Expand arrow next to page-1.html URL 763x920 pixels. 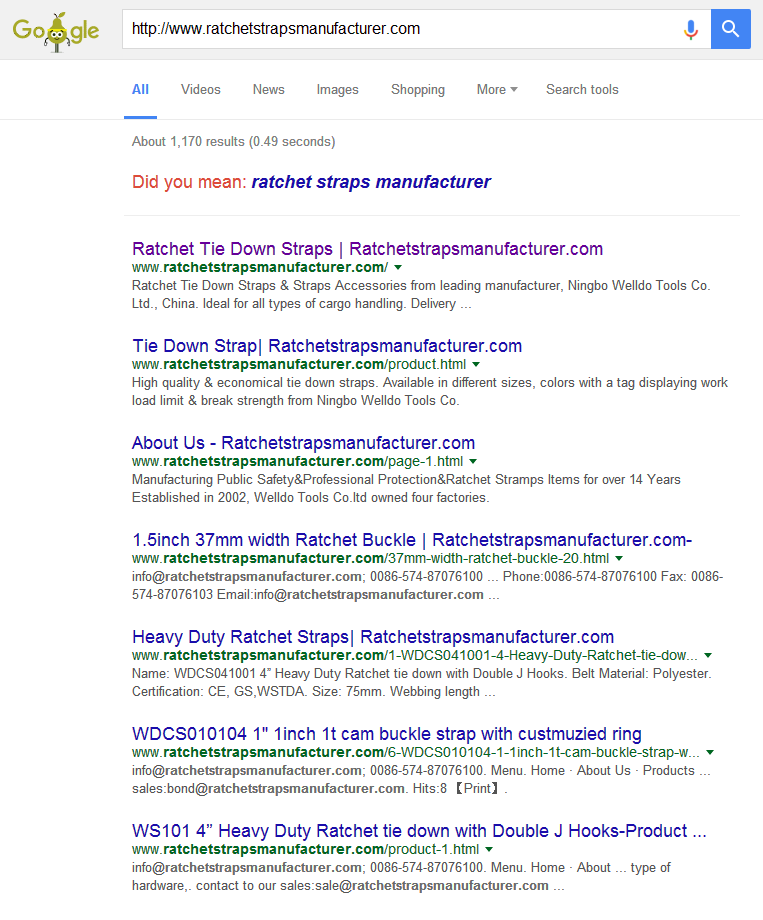(x=473, y=462)
